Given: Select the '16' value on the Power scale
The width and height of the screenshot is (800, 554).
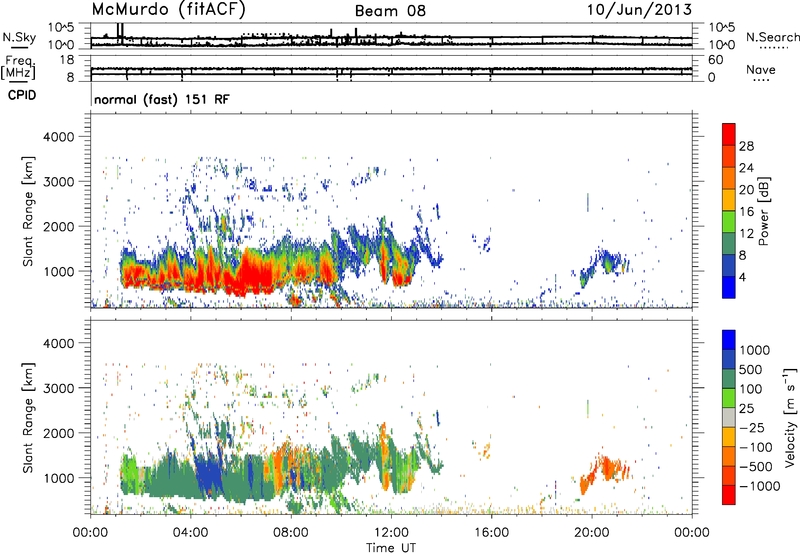Looking at the screenshot, I should tap(746, 212).
